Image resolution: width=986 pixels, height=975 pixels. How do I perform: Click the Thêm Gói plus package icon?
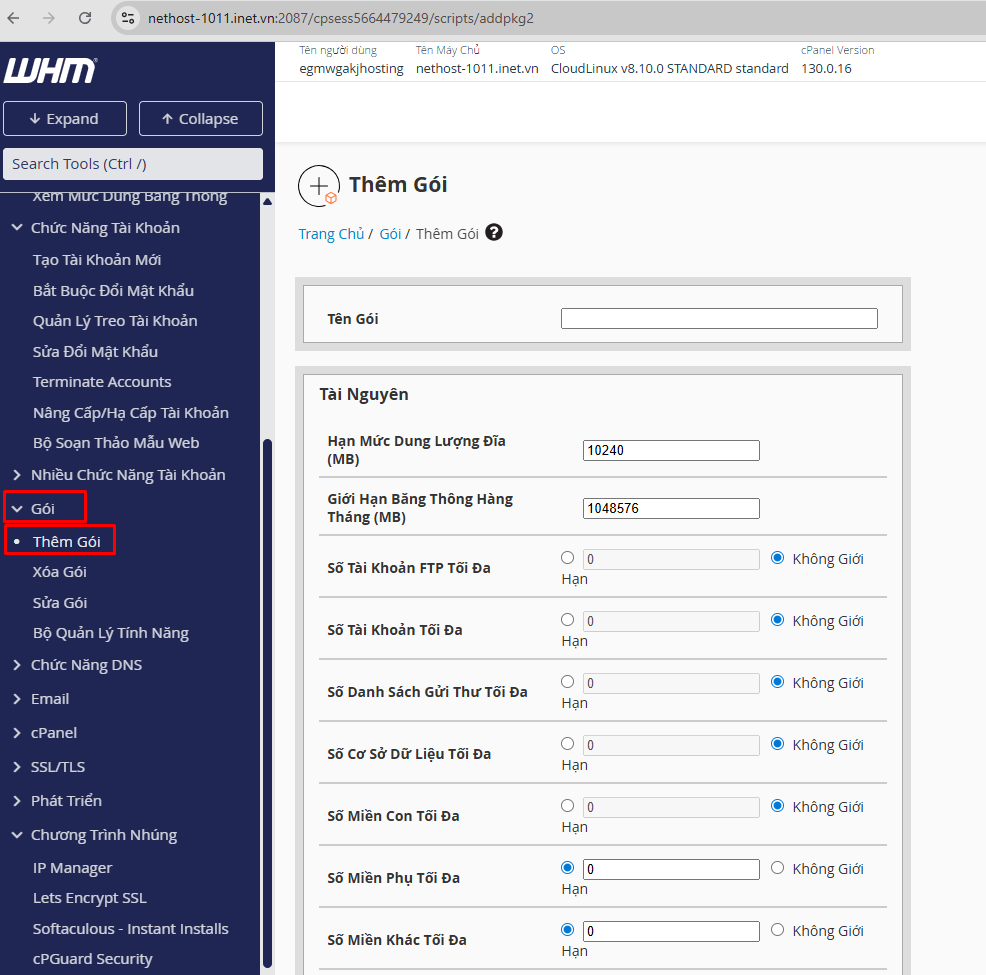coord(319,186)
